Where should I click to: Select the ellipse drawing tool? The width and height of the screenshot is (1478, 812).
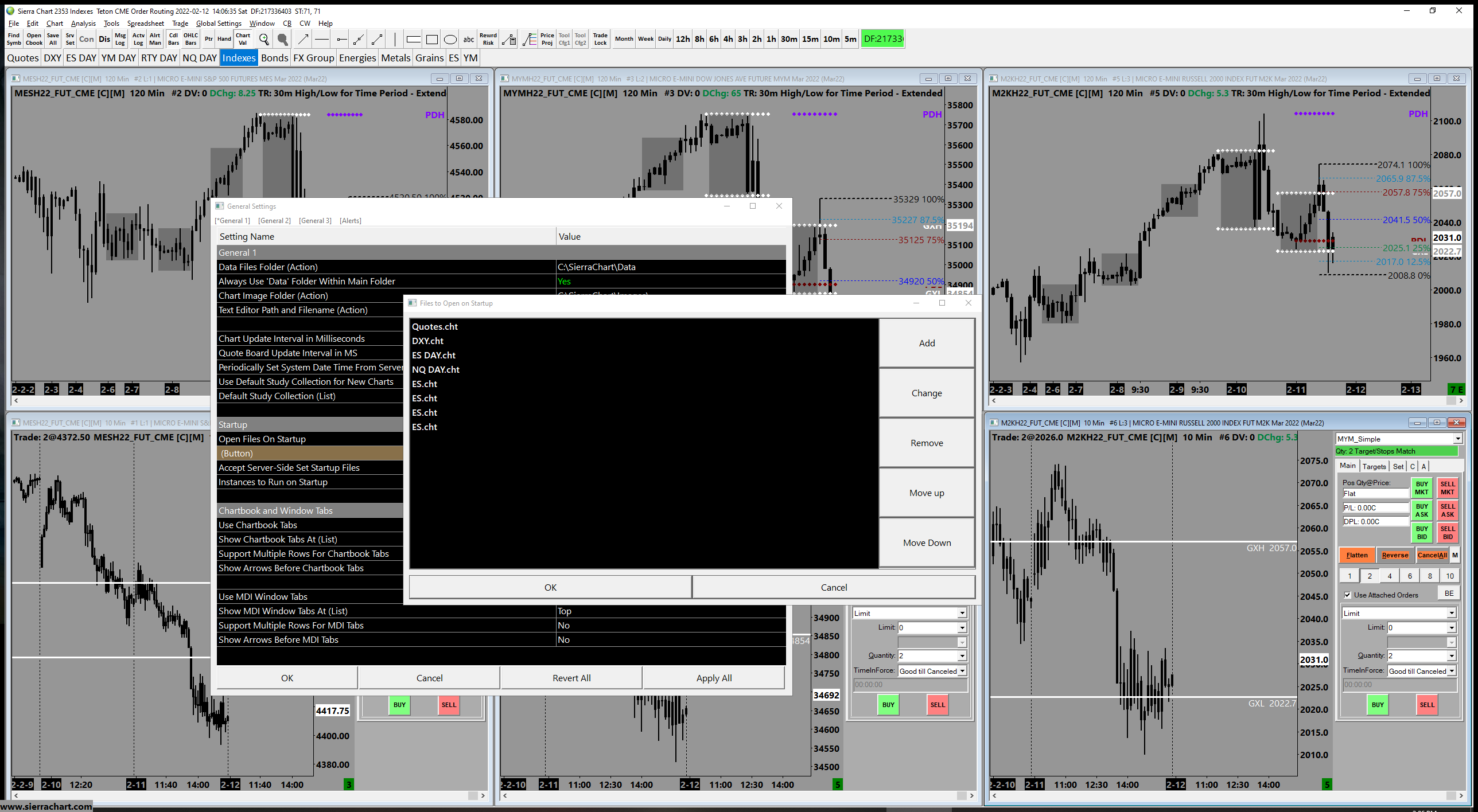tap(450, 39)
